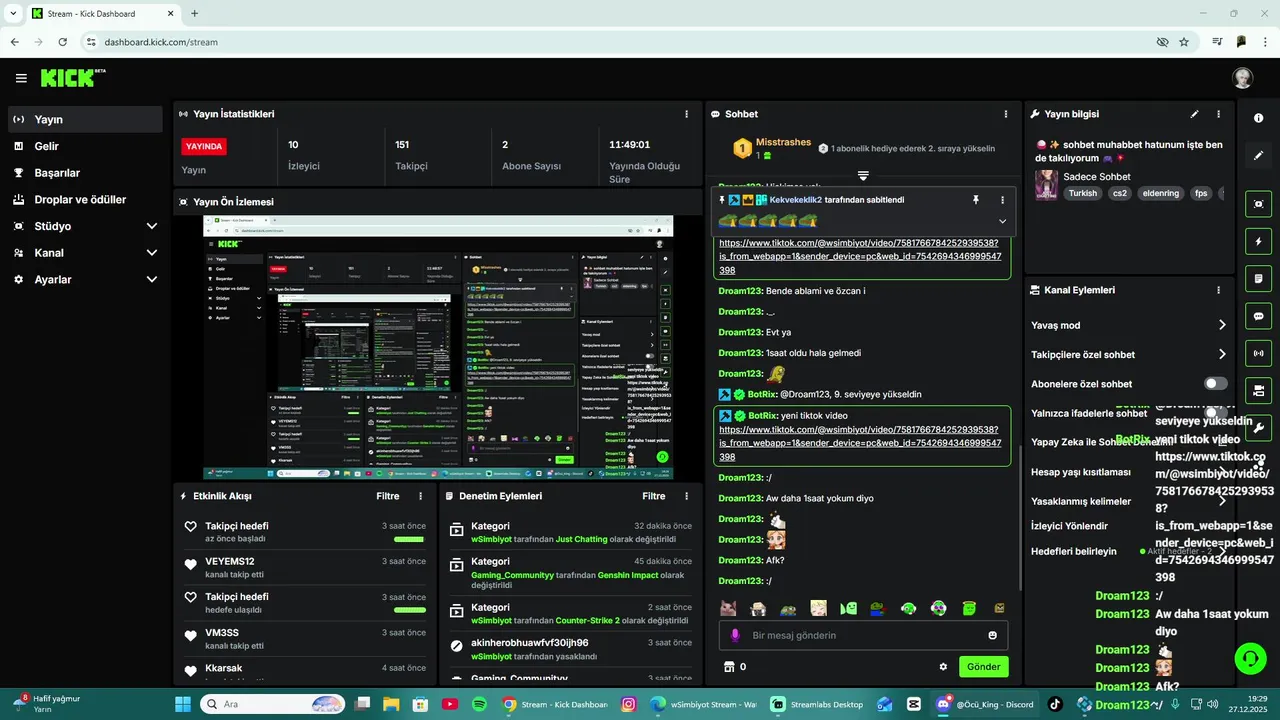Screen dimensions: 1280x720
Task: Toggle Abonelere özel sohbet switch
Action: click(1215, 384)
